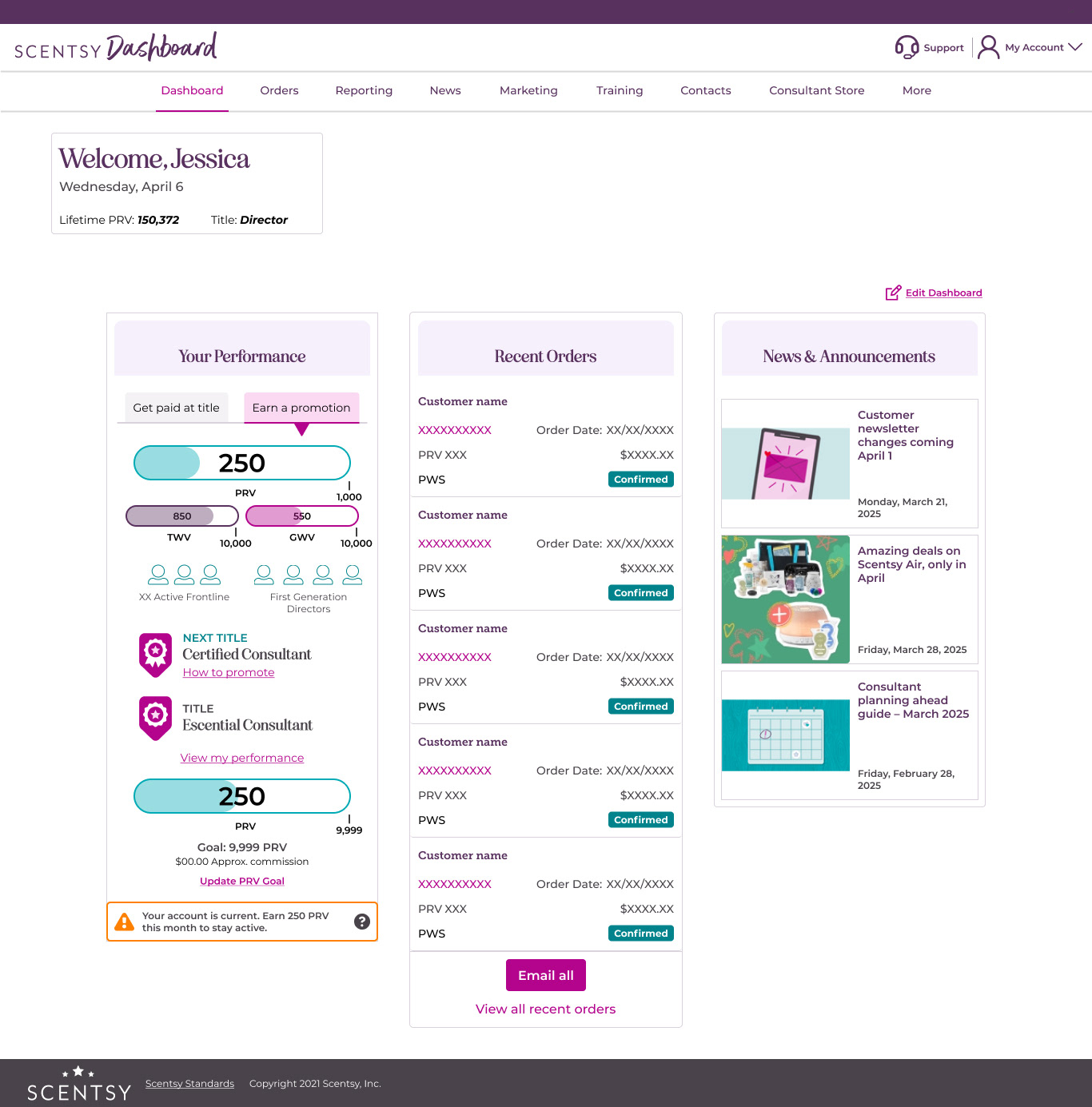Click the 250 PRV progress bar toward 1,000

tap(242, 463)
